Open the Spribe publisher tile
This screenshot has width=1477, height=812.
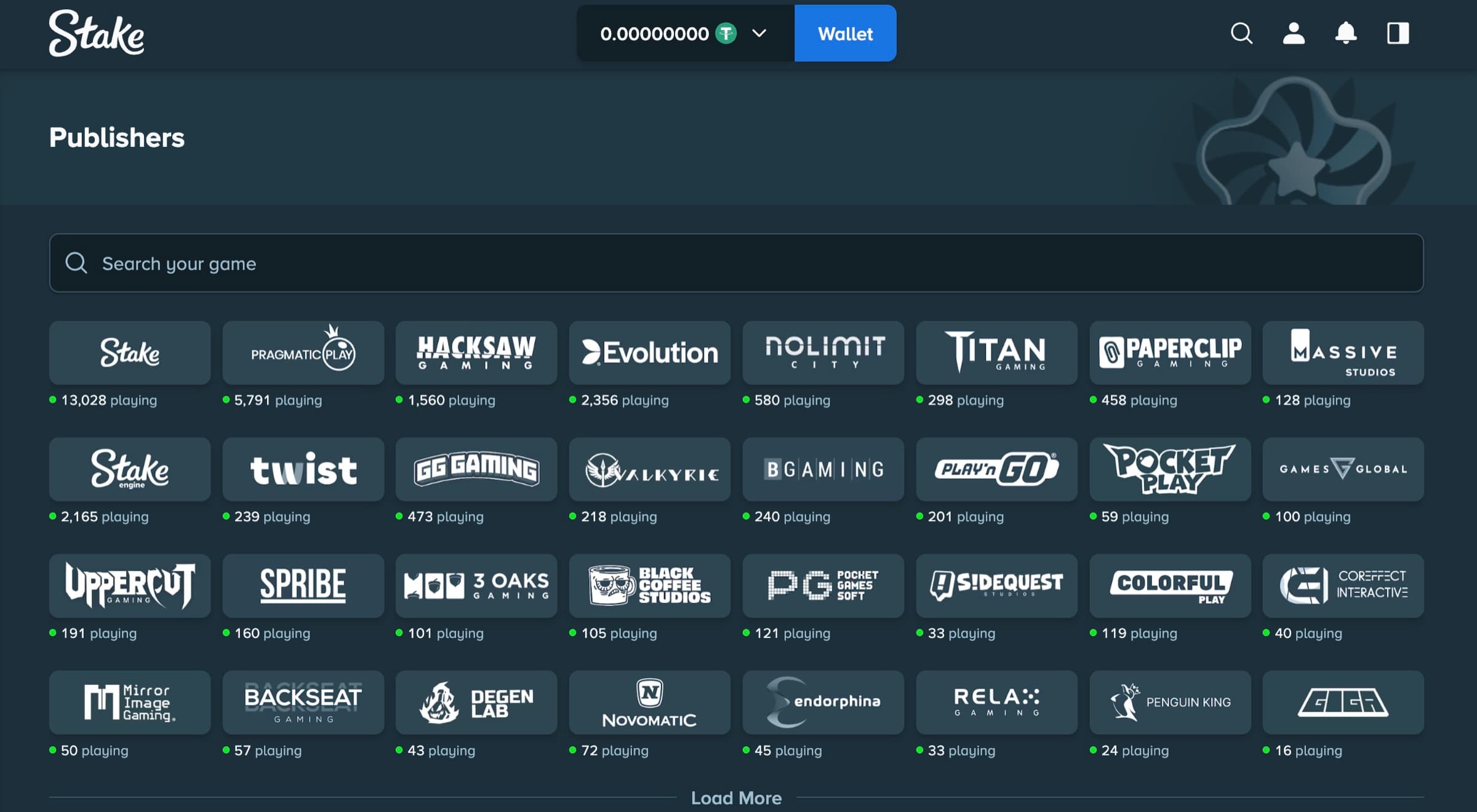pyautogui.click(x=303, y=586)
